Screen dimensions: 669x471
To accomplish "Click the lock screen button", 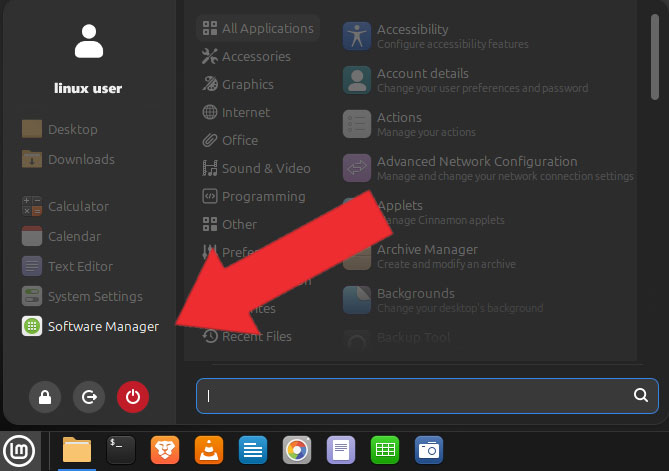I will point(45,397).
